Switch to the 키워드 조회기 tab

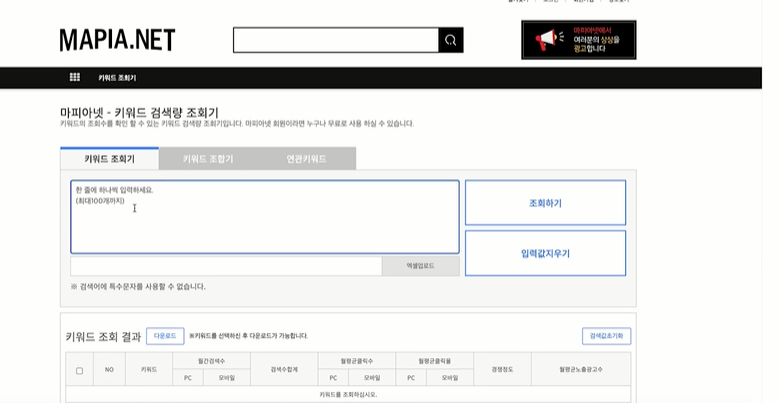tap(109, 159)
